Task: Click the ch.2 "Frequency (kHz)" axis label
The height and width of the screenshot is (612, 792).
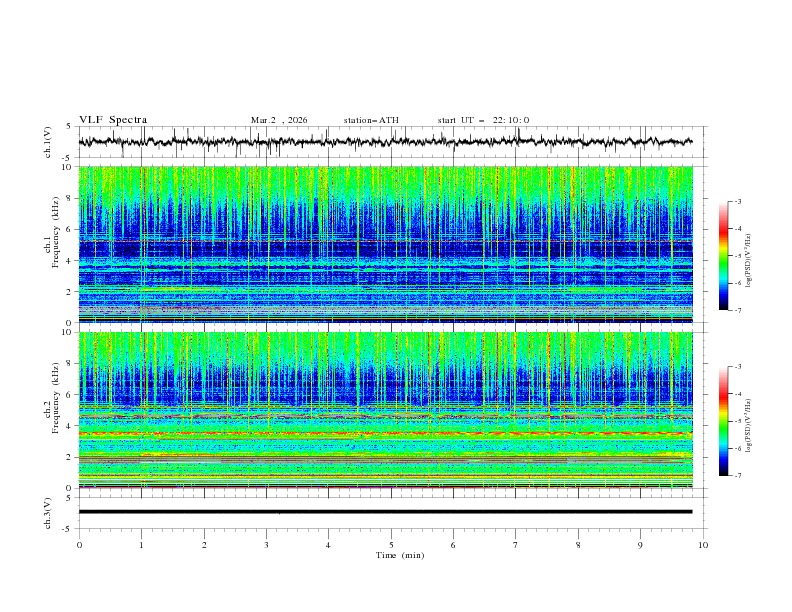Action: pos(56,398)
